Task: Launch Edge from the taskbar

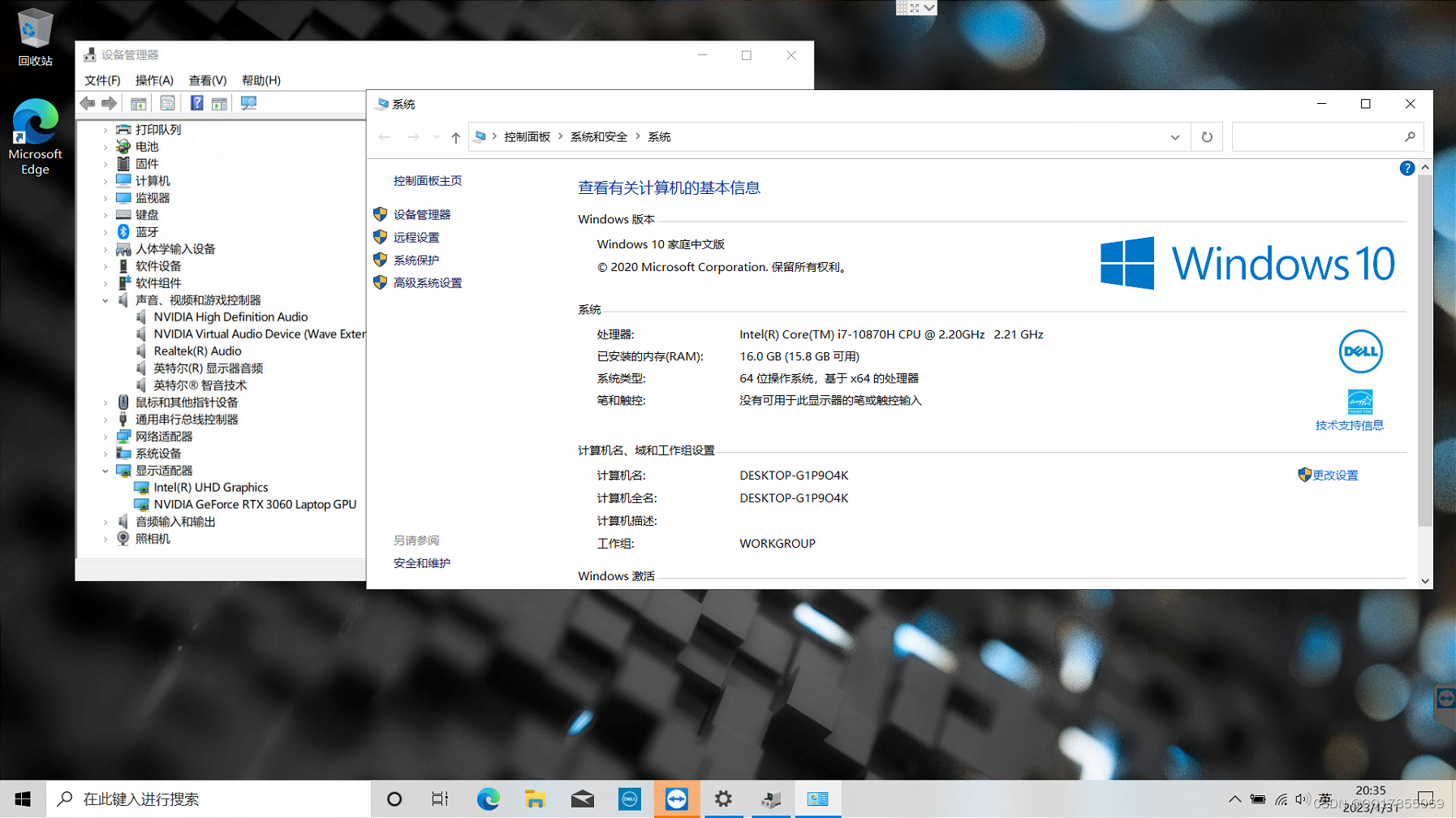Action: tap(488, 799)
